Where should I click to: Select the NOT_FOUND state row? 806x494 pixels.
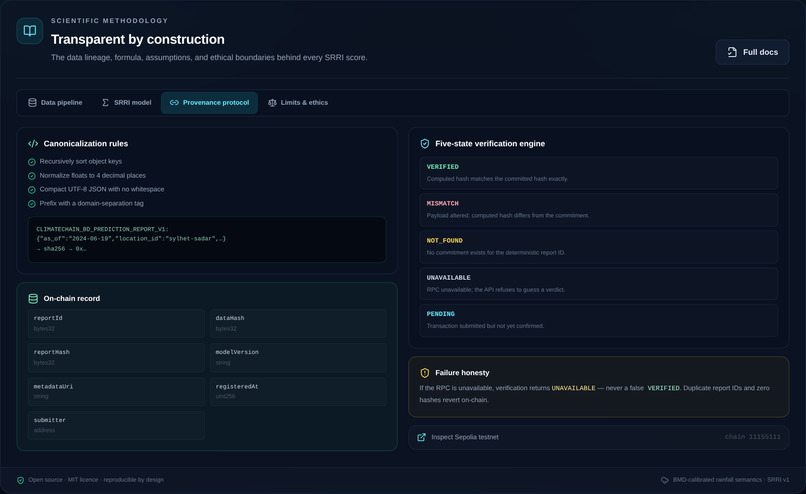click(x=598, y=247)
